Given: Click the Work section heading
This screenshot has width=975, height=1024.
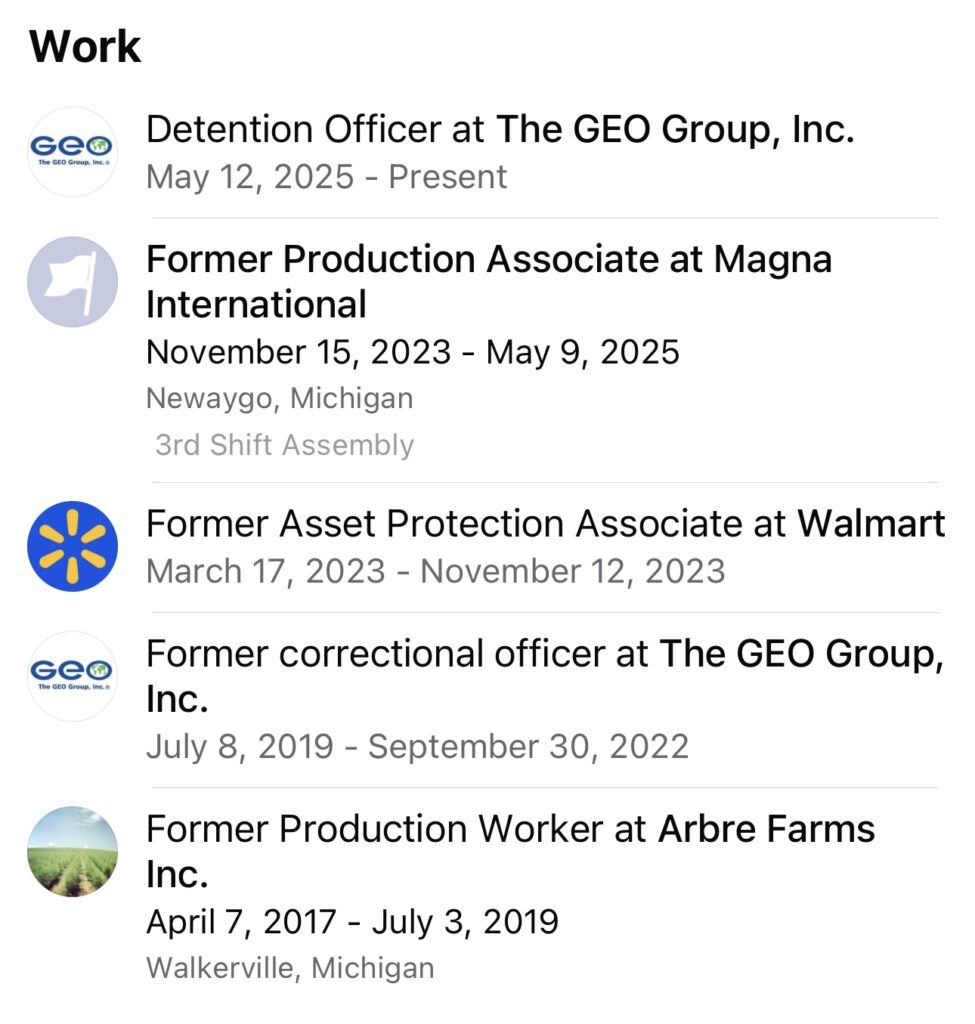Looking at the screenshot, I should (x=85, y=46).
